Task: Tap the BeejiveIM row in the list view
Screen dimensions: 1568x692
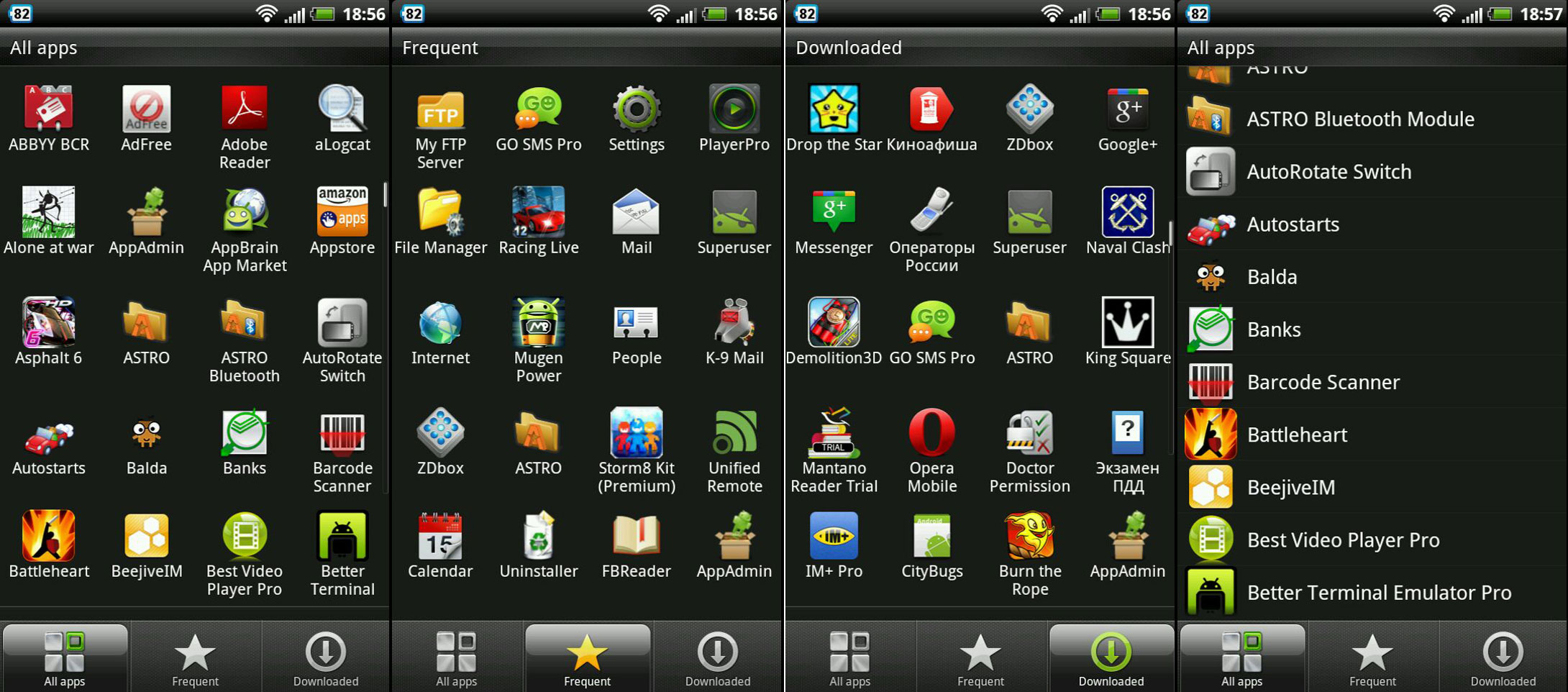Action: (1372, 487)
